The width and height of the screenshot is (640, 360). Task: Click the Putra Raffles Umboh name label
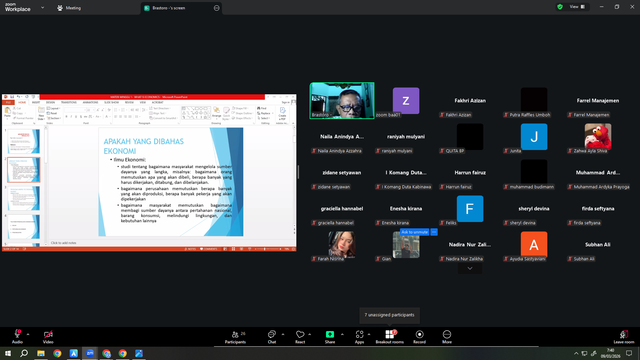527,115
